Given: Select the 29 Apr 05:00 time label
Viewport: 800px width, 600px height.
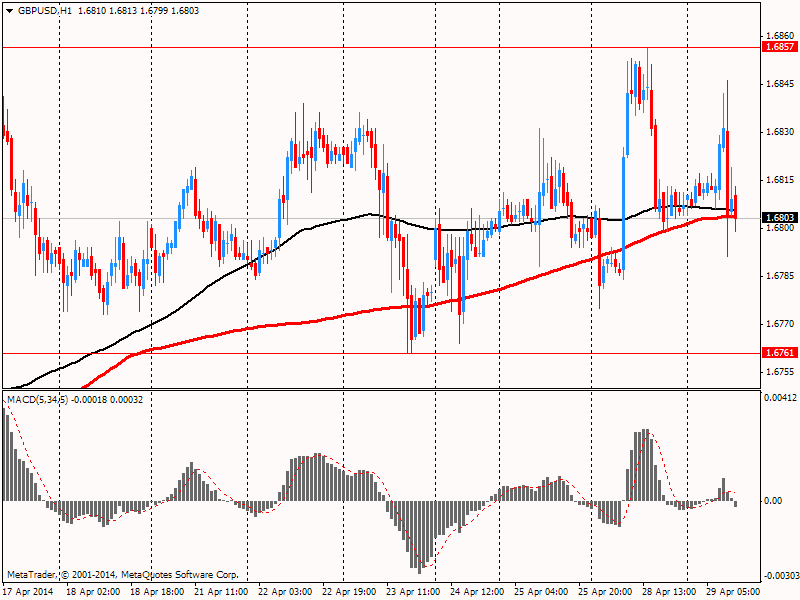Looking at the screenshot, I should [x=733, y=592].
